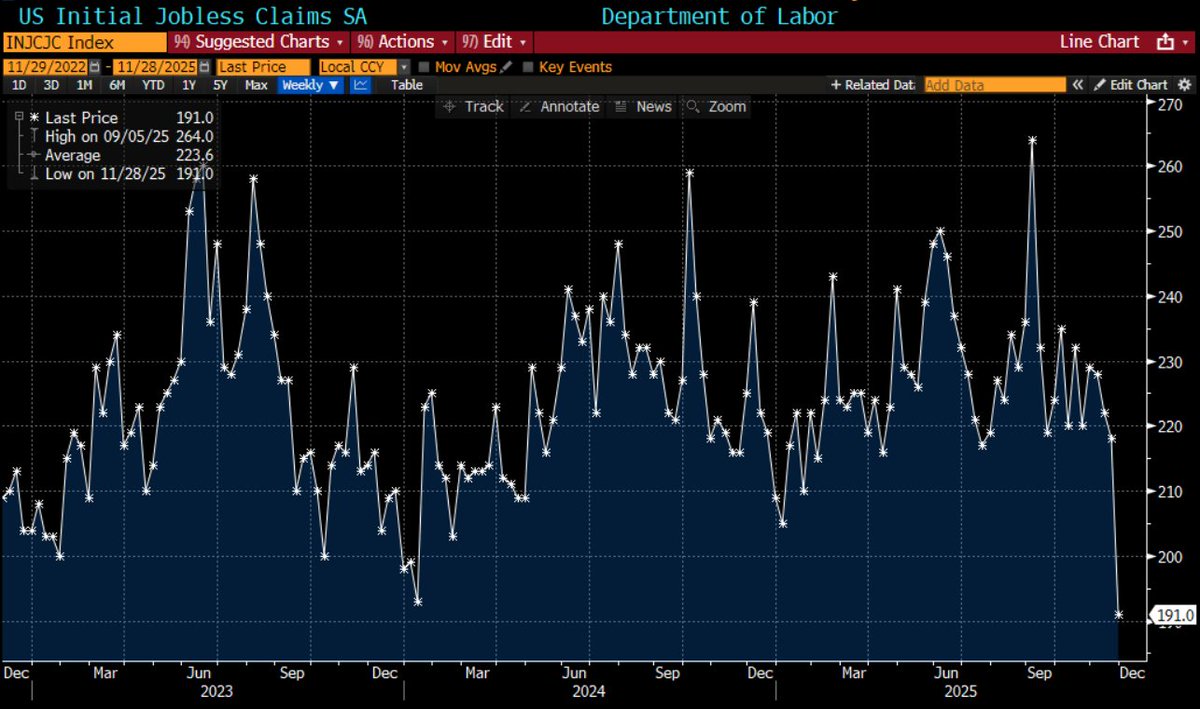Click the export icon beside Line Chart
This screenshot has width=1200, height=709.
click(x=1166, y=41)
